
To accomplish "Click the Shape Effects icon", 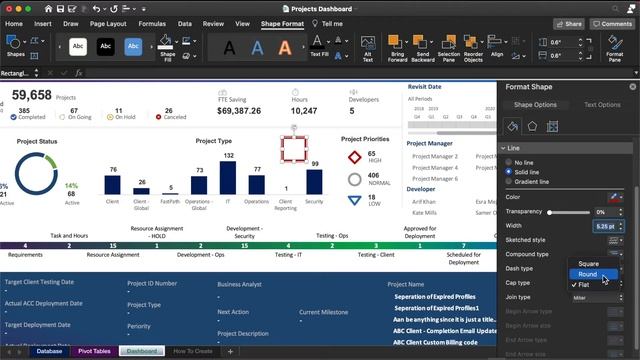I will coord(187,56).
